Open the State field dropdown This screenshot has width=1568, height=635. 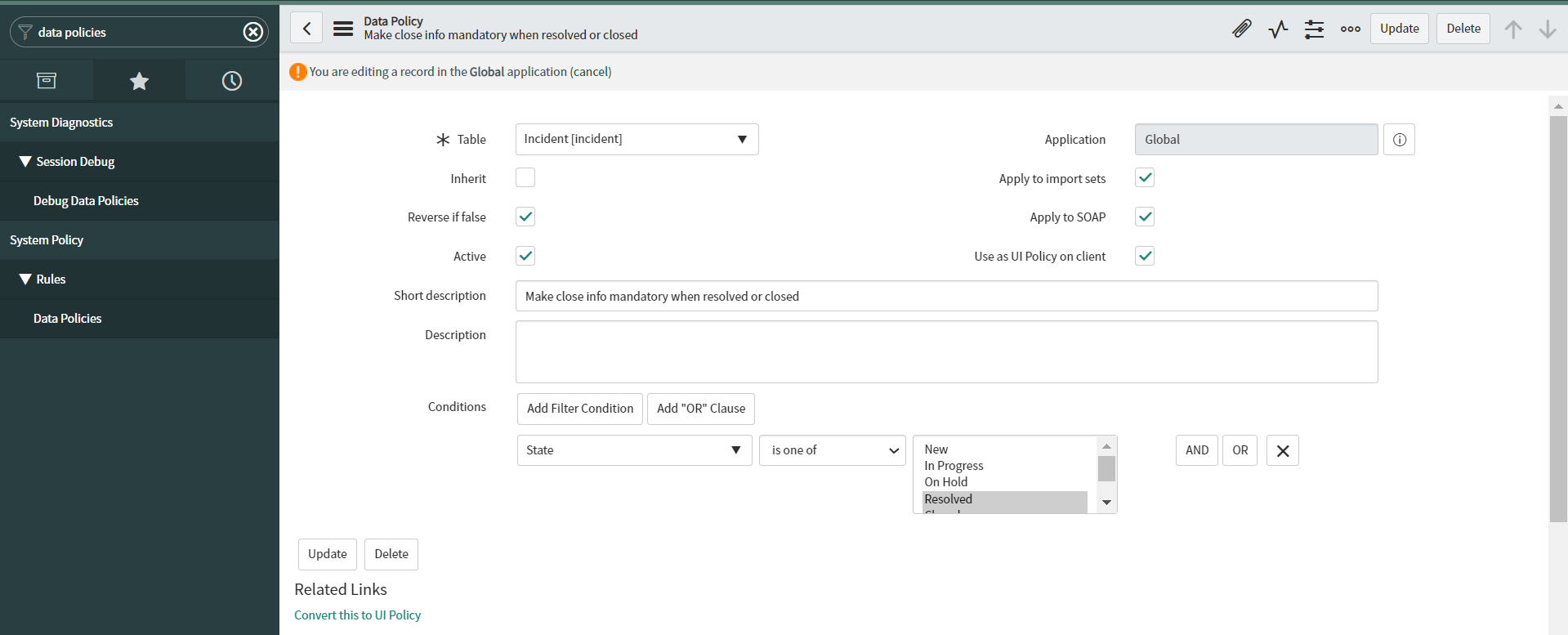pos(634,450)
